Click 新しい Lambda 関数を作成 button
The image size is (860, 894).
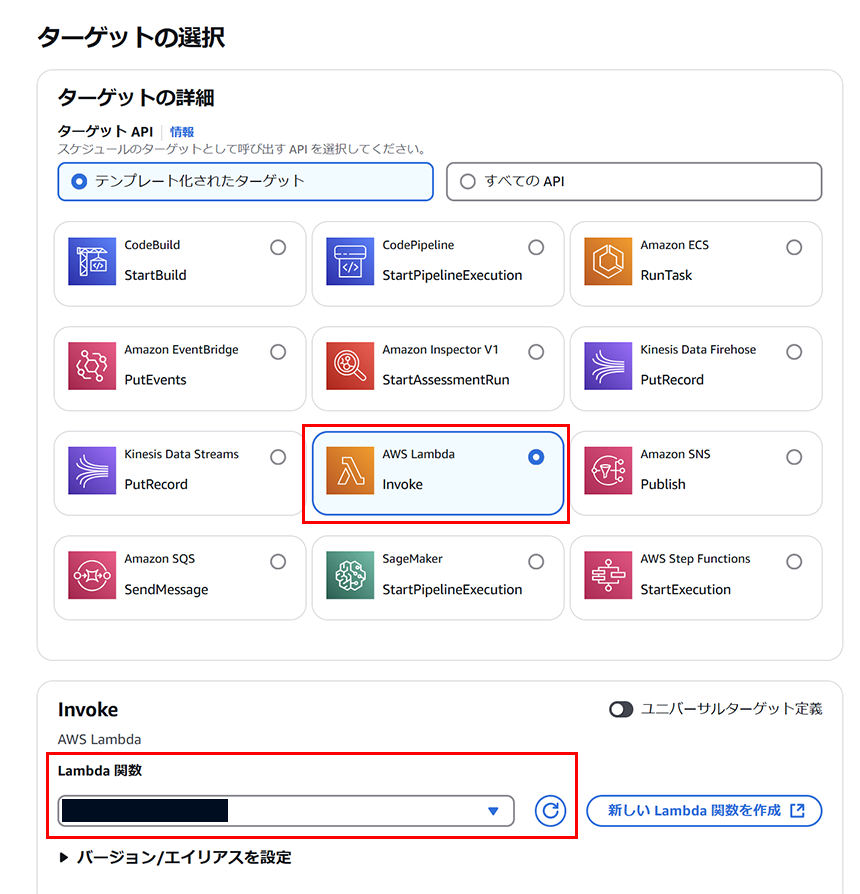pyautogui.click(x=704, y=810)
